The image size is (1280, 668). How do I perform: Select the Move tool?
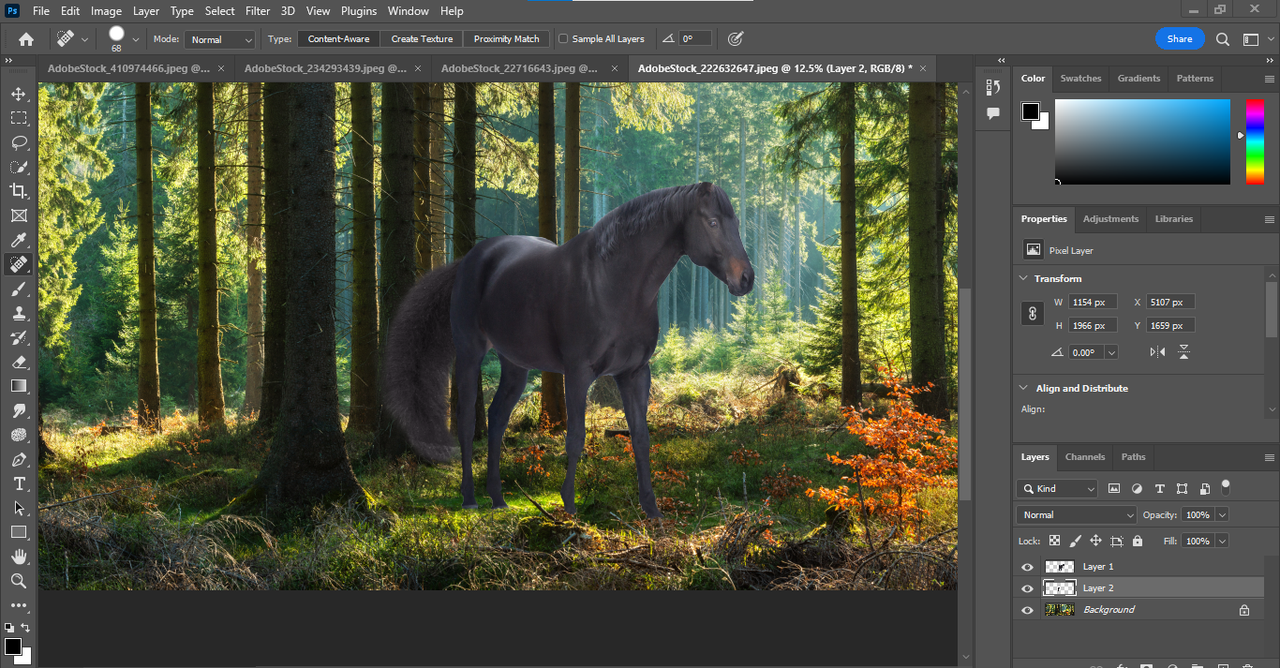pos(18,94)
